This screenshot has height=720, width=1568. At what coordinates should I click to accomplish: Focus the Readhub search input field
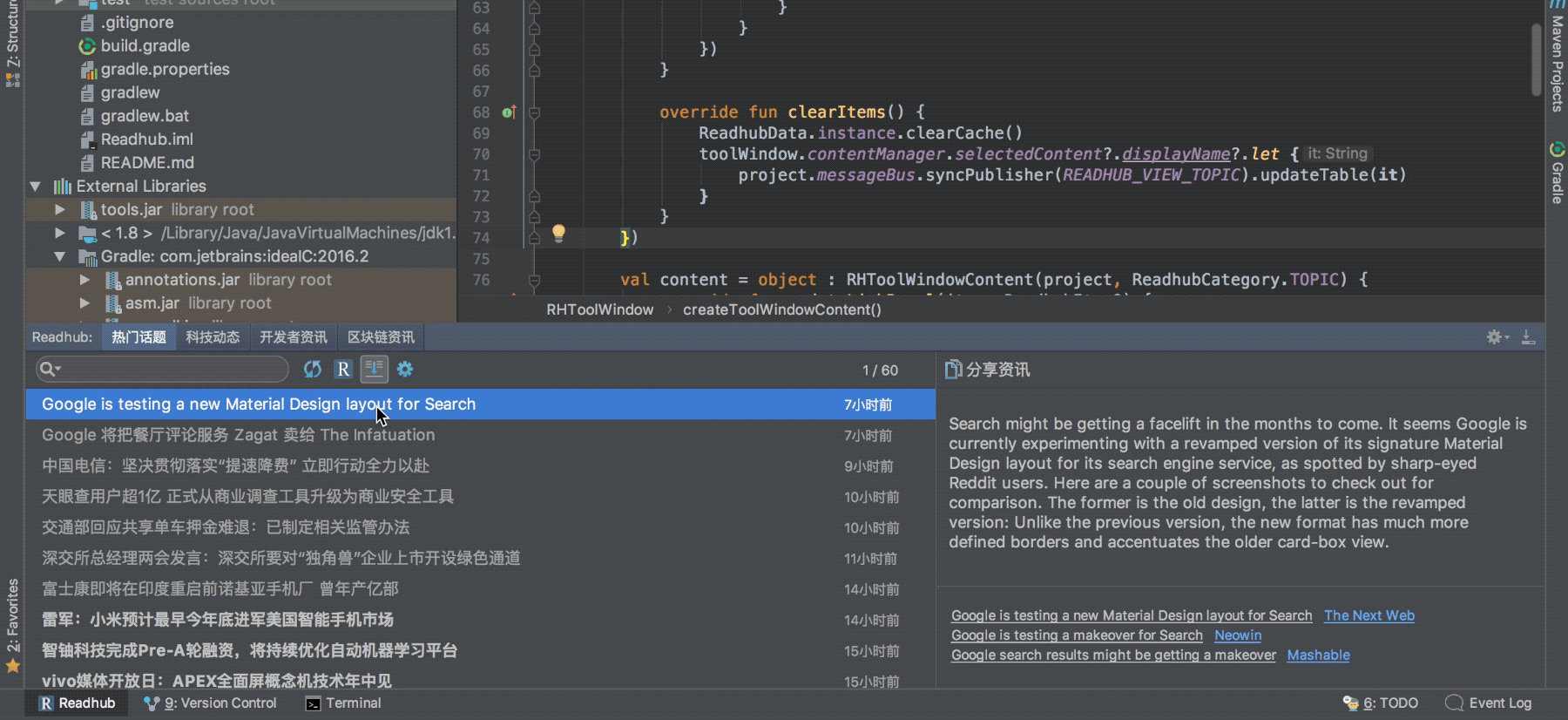163,370
